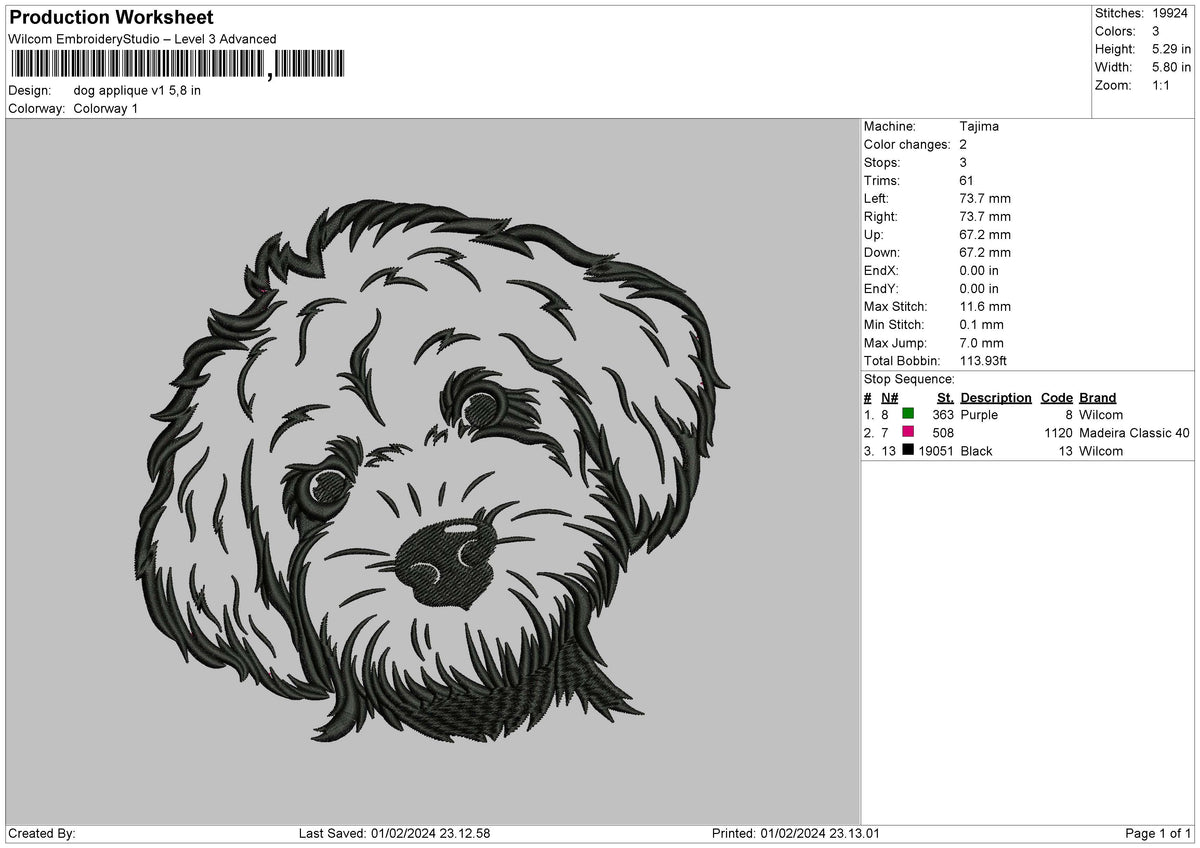Click the Production Worksheet title
1200x848 pixels.
[110, 17]
